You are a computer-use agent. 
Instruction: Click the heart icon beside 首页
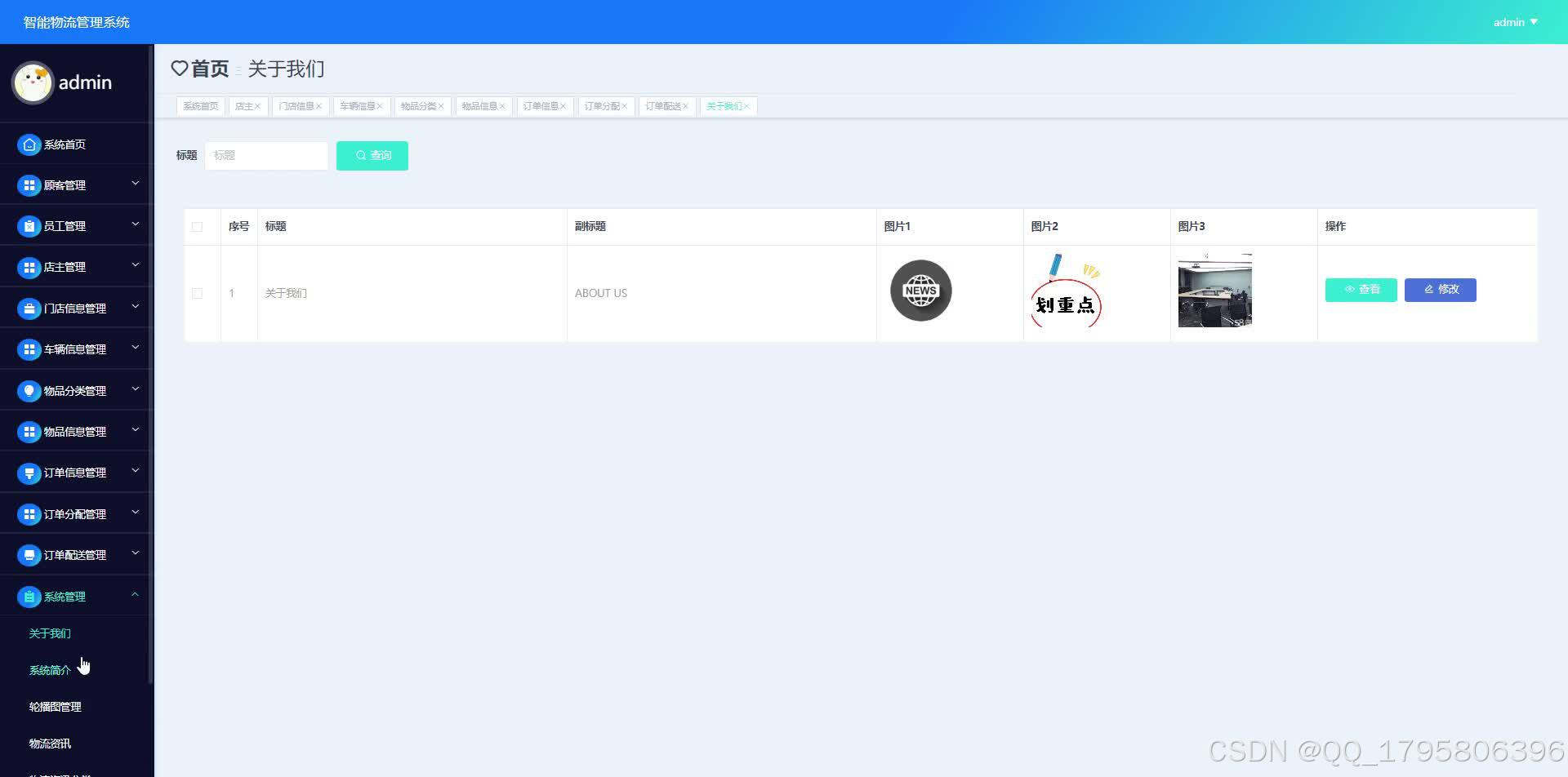click(x=180, y=69)
